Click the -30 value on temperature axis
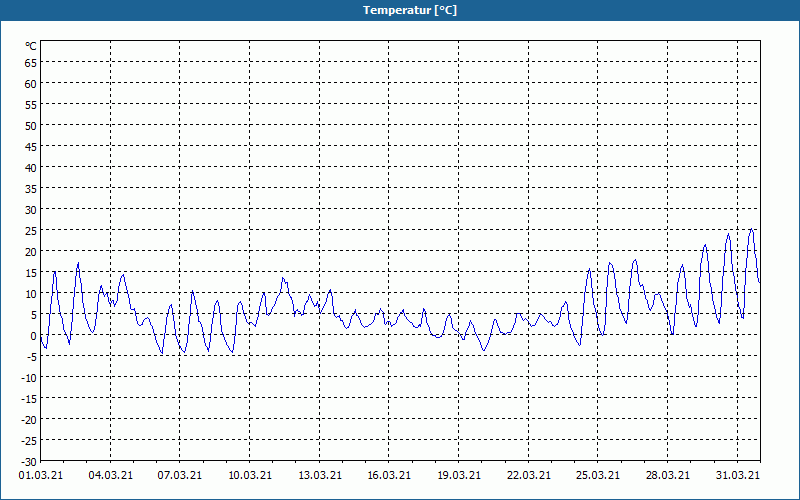Image resolution: width=800 pixels, height=500 pixels. 29,462
